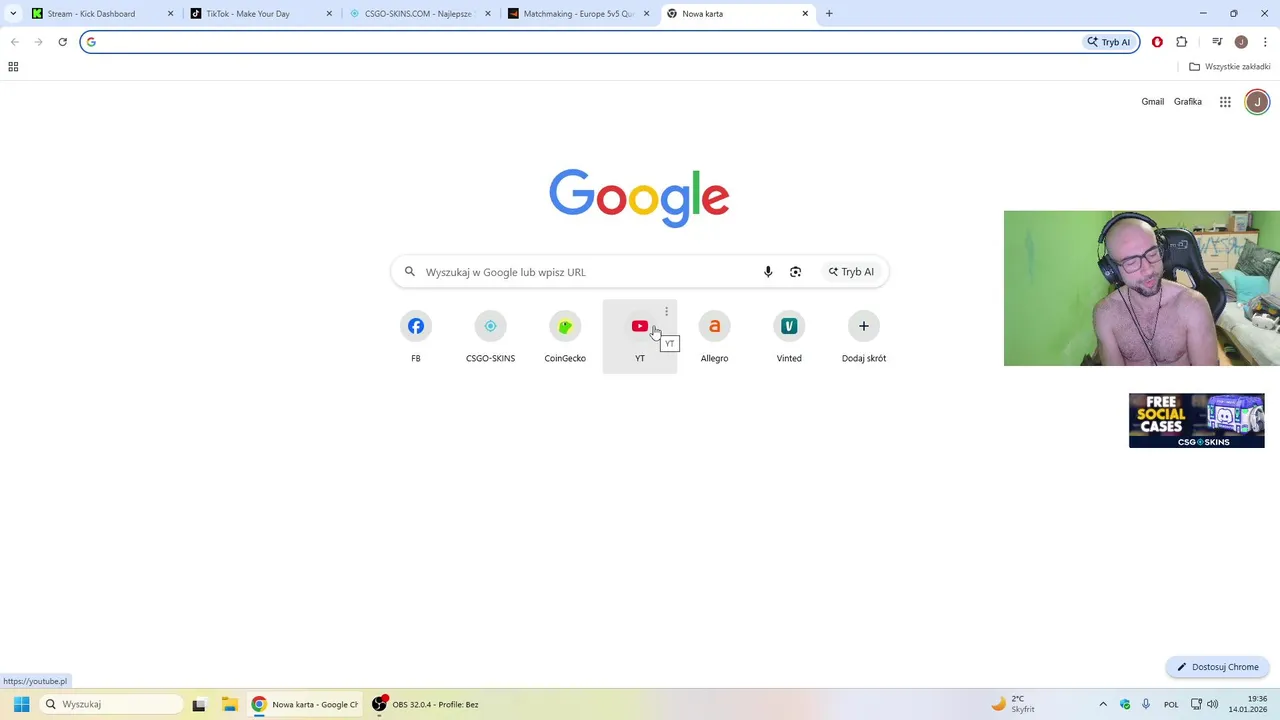
Task: Switch to the Stream - Kick Dashboard tab
Action: pyautogui.click(x=102, y=14)
